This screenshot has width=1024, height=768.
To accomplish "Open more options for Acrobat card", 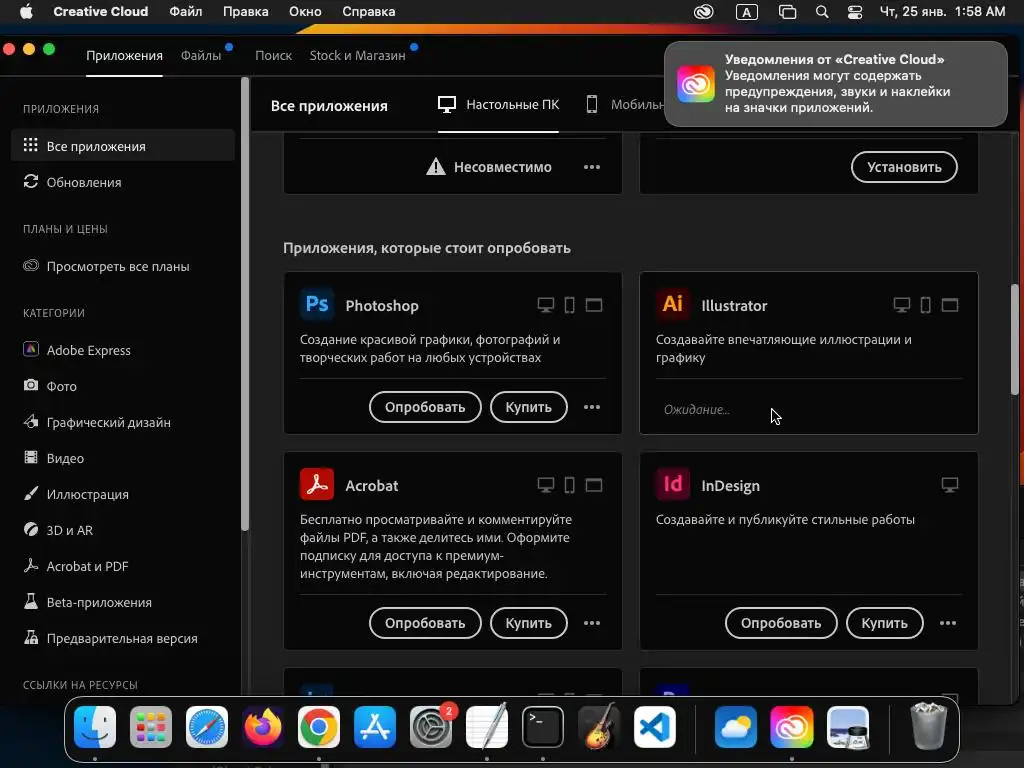I will [592, 623].
